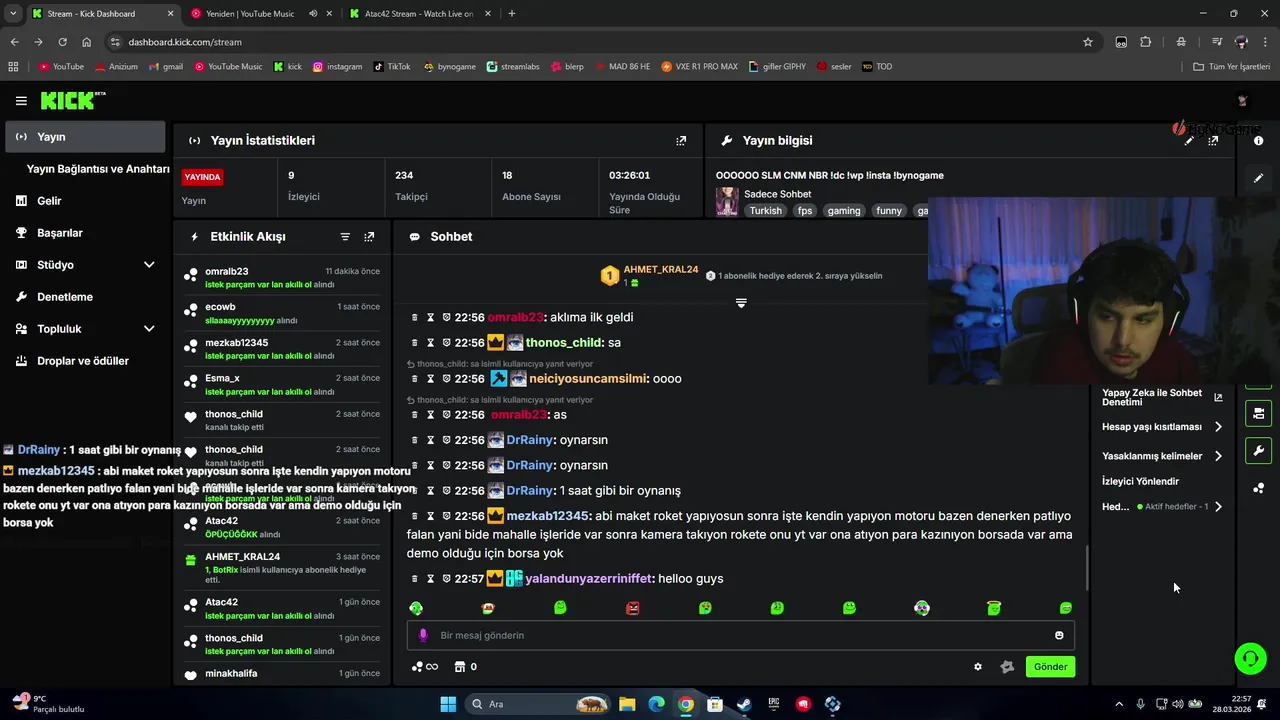The height and width of the screenshot is (720, 1280).
Task: Click username yalandunyazerriniffet in chat
Action: (x=589, y=579)
